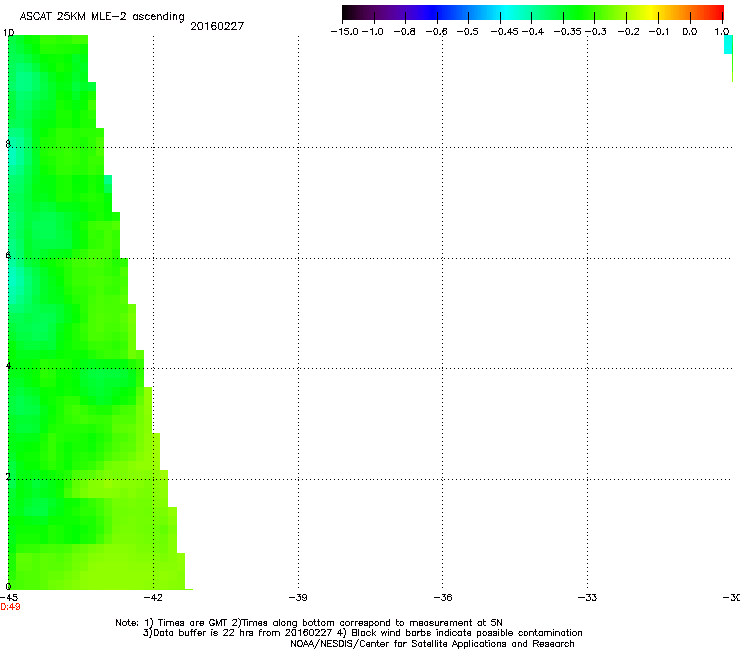The height and width of the screenshot is (650, 740).
Task: Click the '-33' longitude axis label
Action: coord(587,598)
